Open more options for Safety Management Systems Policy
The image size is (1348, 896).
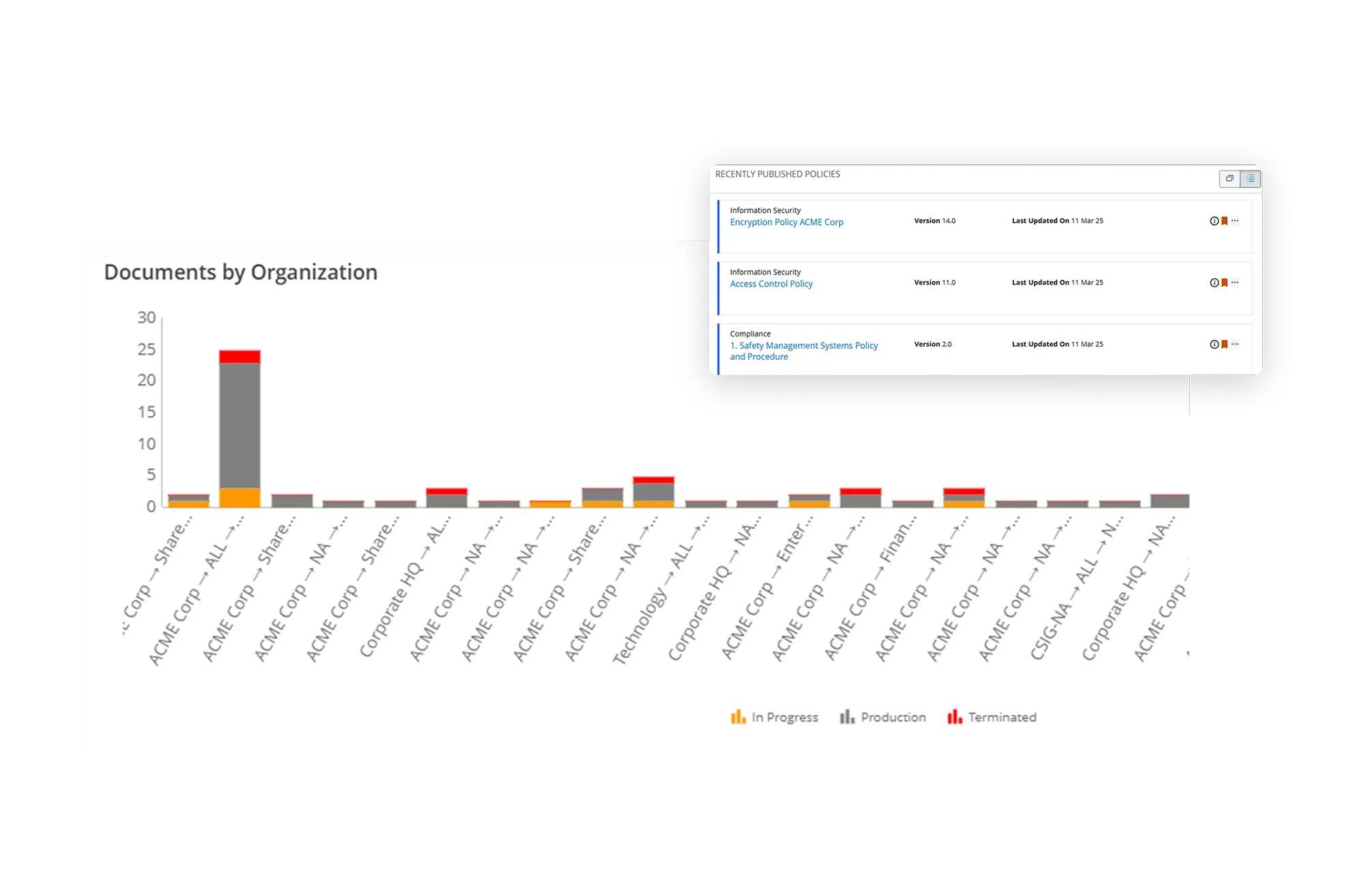(1235, 345)
